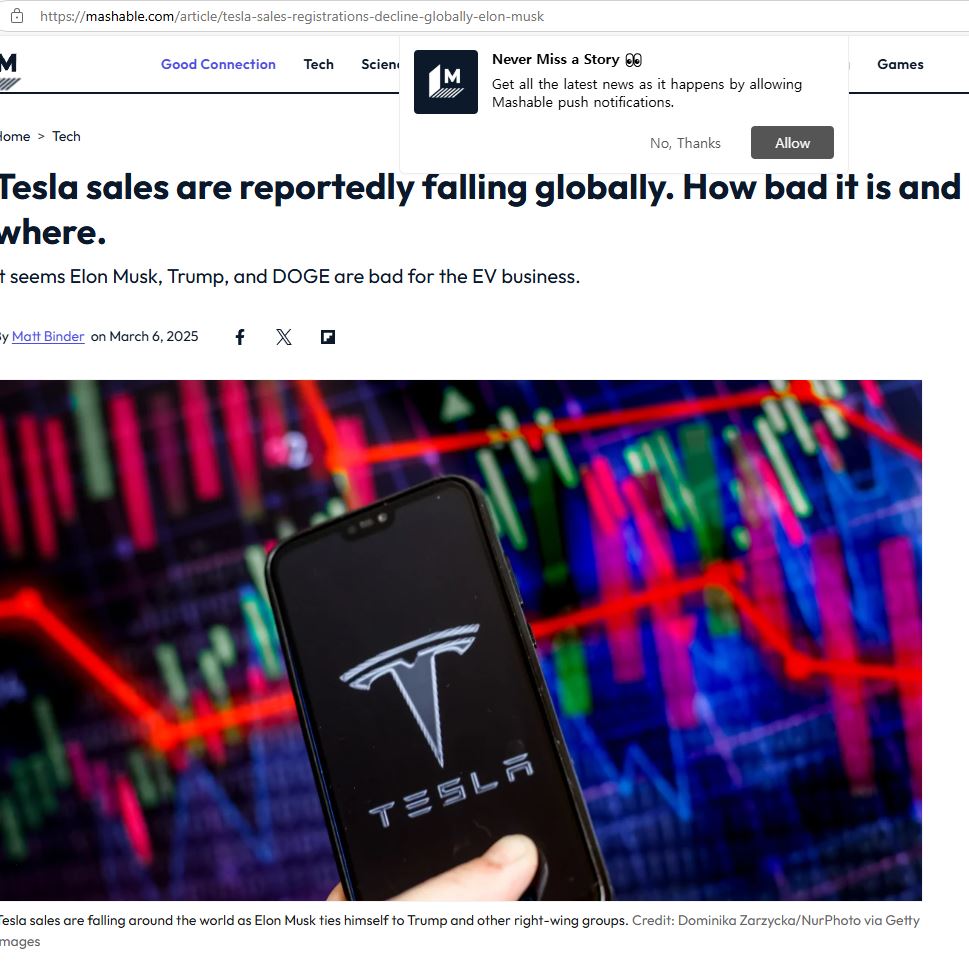This screenshot has width=969, height=964.
Task: Allow Mashable push notifications
Action: pyautogui.click(x=792, y=143)
